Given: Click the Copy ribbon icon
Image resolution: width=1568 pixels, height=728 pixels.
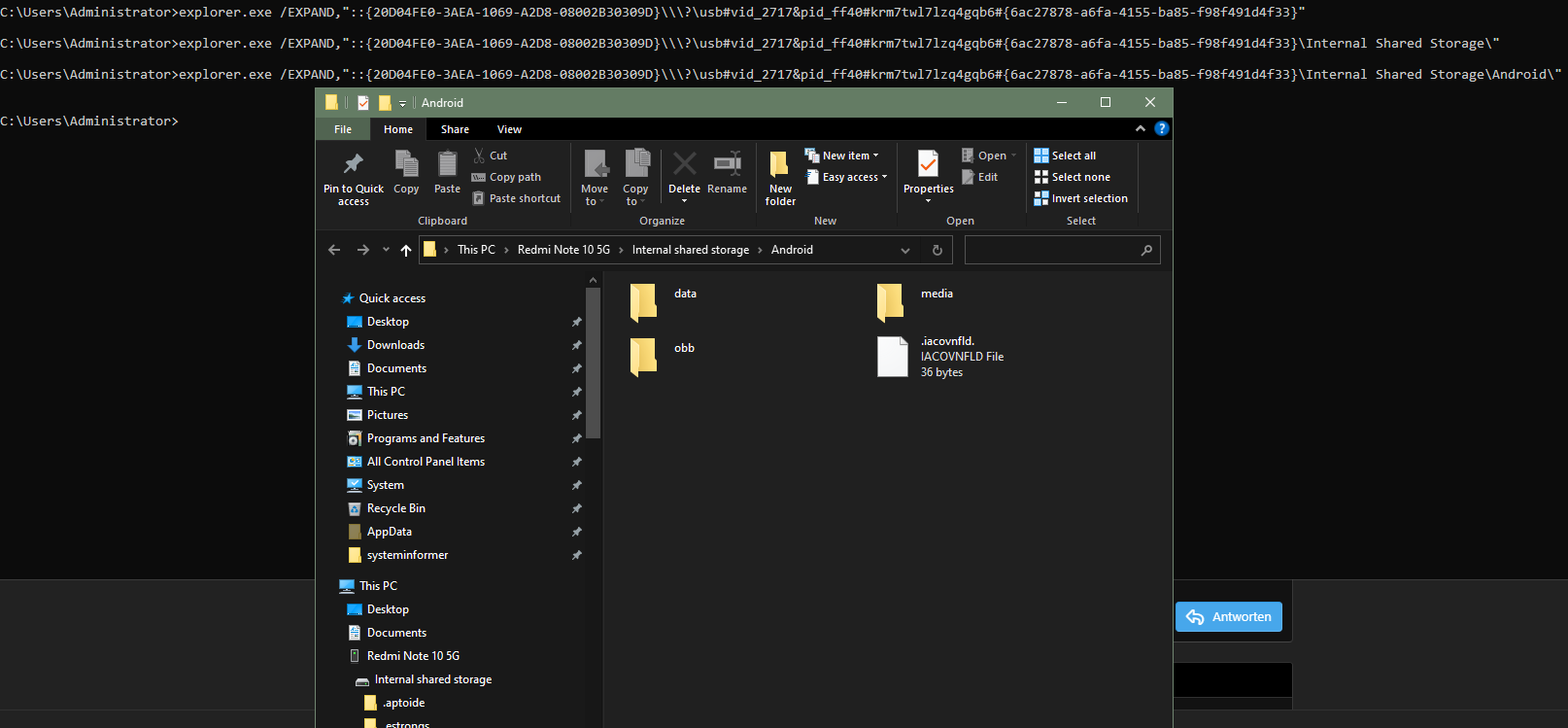Looking at the screenshot, I should point(406,163).
